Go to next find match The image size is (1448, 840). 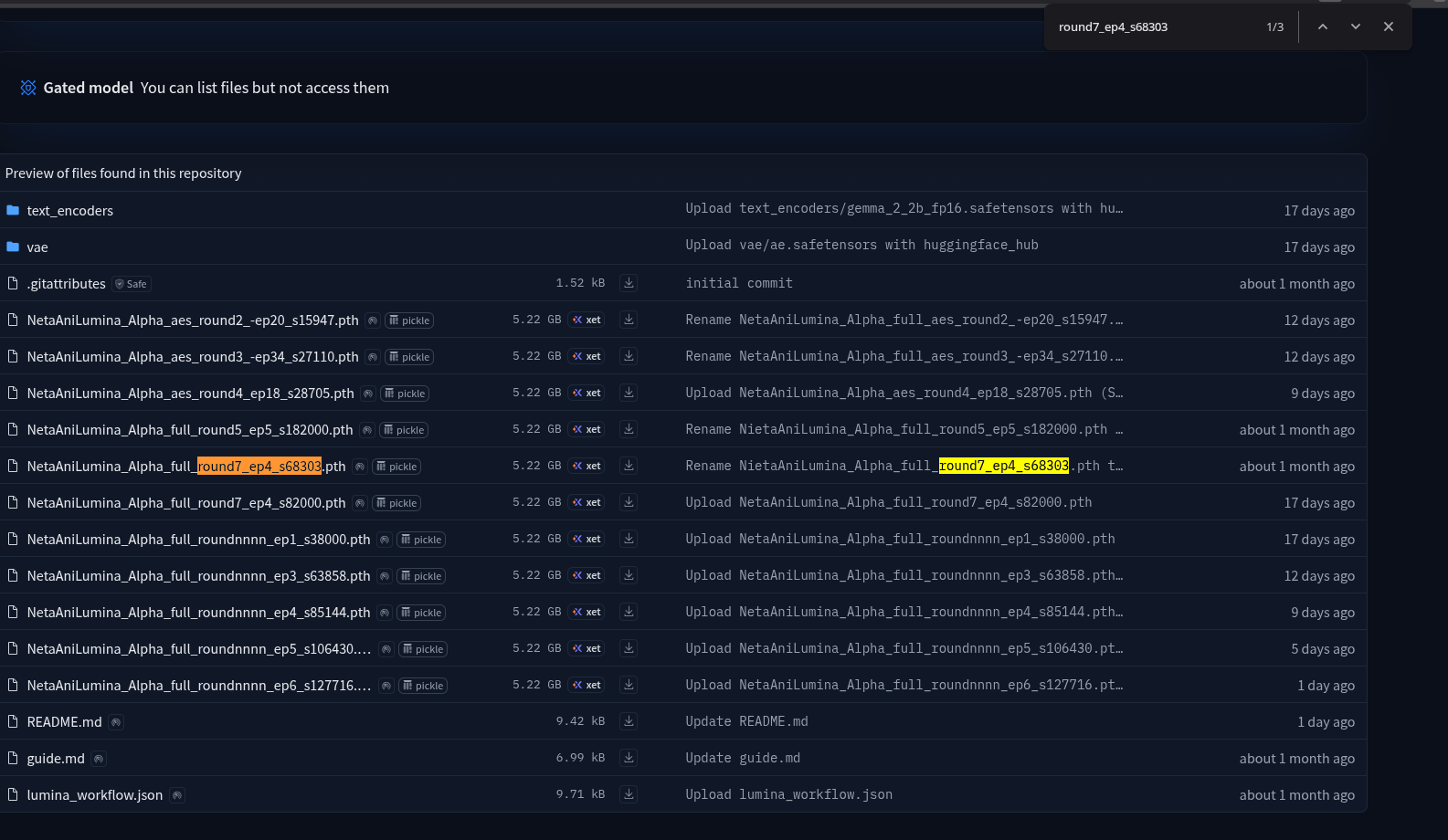point(1356,26)
